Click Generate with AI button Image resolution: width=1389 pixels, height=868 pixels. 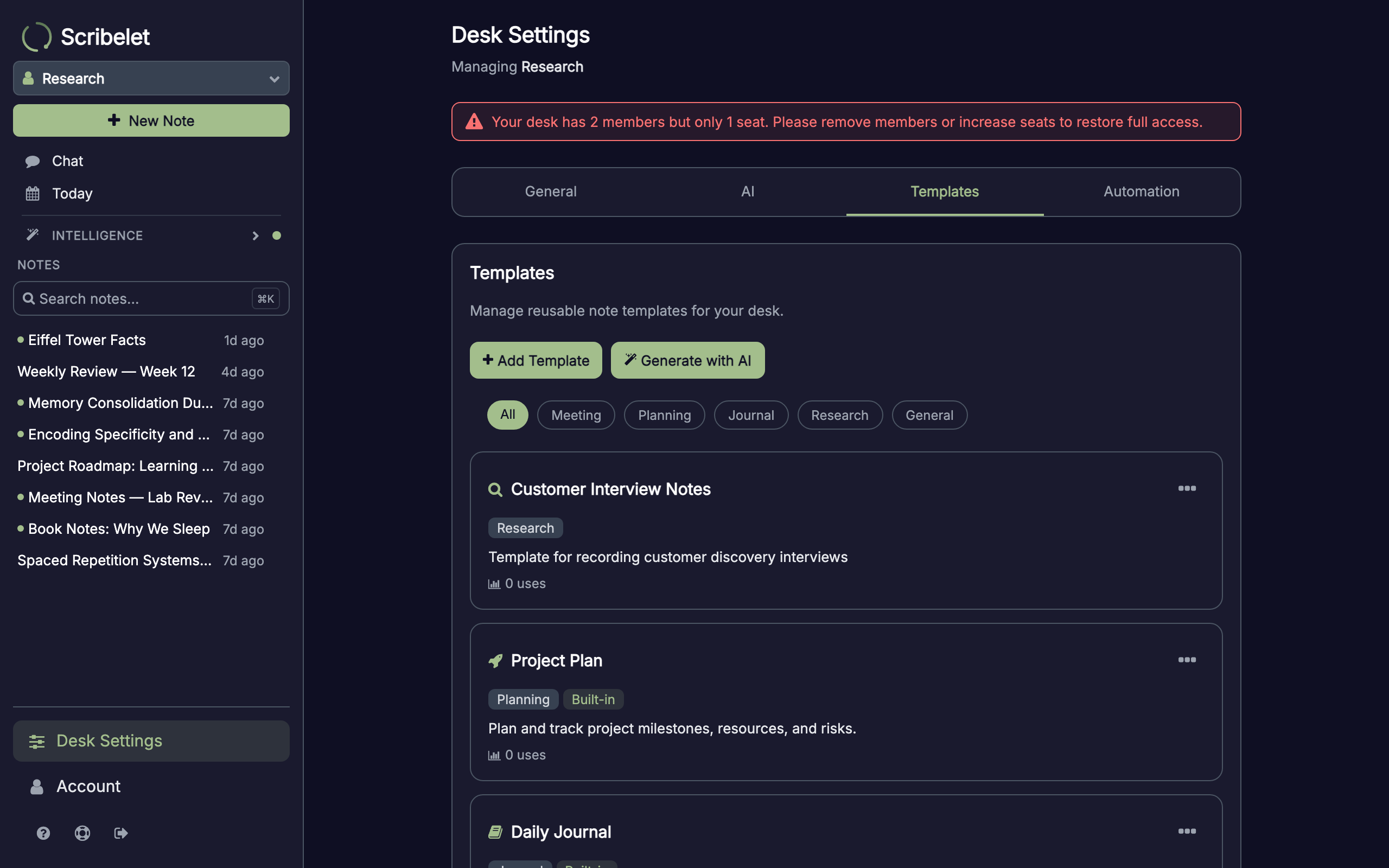[687, 360]
